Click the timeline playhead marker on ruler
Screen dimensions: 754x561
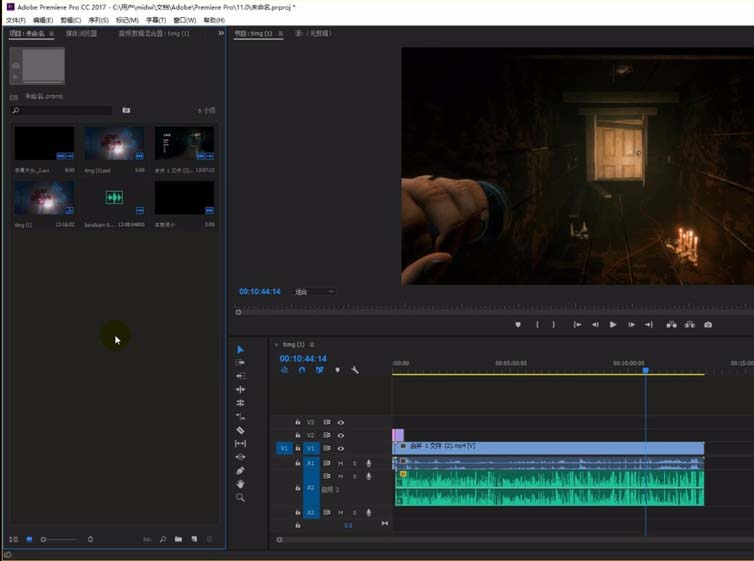pyautogui.click(x=646, y=370)
